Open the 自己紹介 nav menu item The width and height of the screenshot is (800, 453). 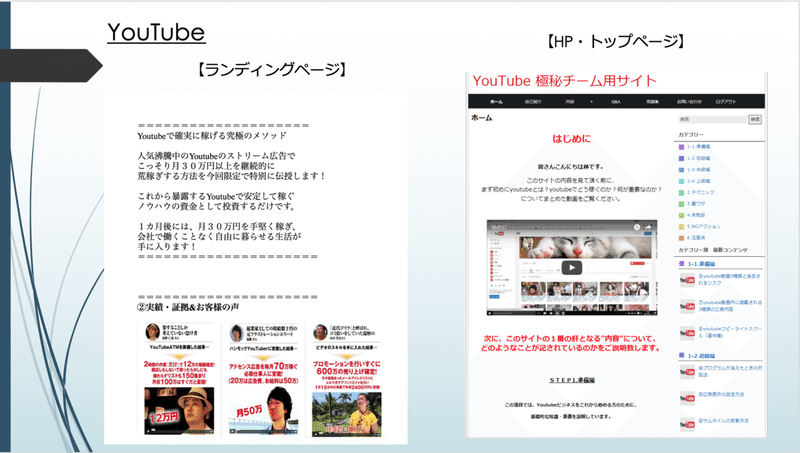533,102
